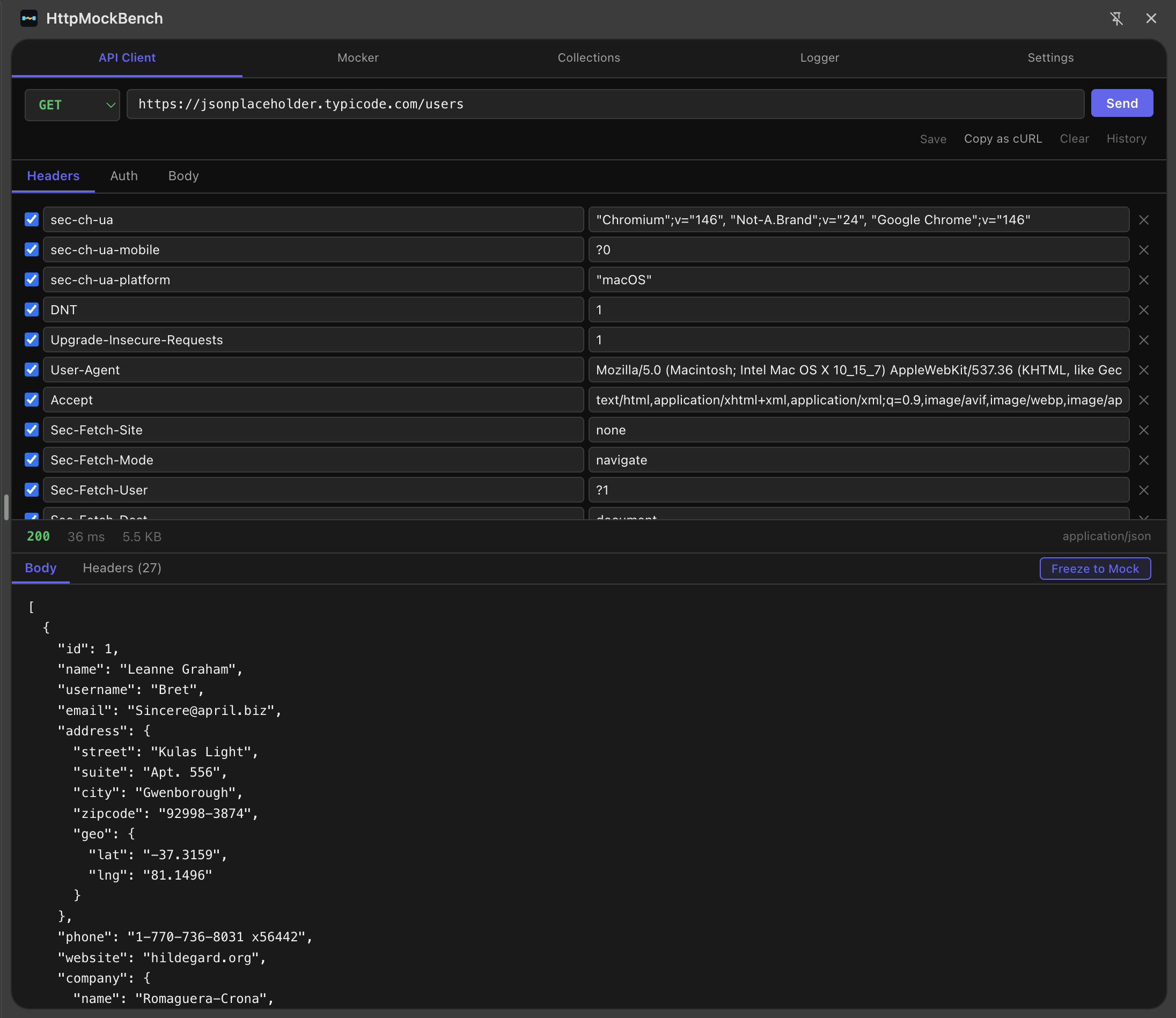
Task: Edit the Chromium sec-ch-ua value field
Action: tap(859, 220)
